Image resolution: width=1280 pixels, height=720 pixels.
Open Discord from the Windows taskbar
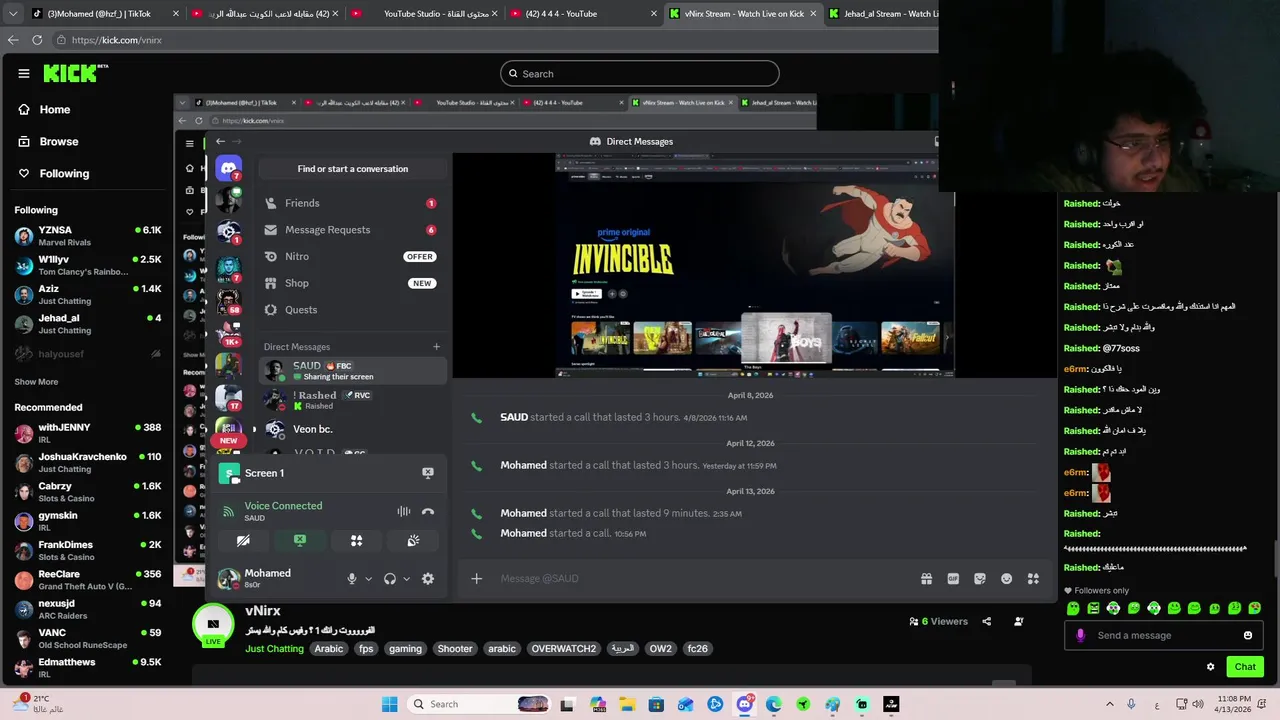coord(744,704)
